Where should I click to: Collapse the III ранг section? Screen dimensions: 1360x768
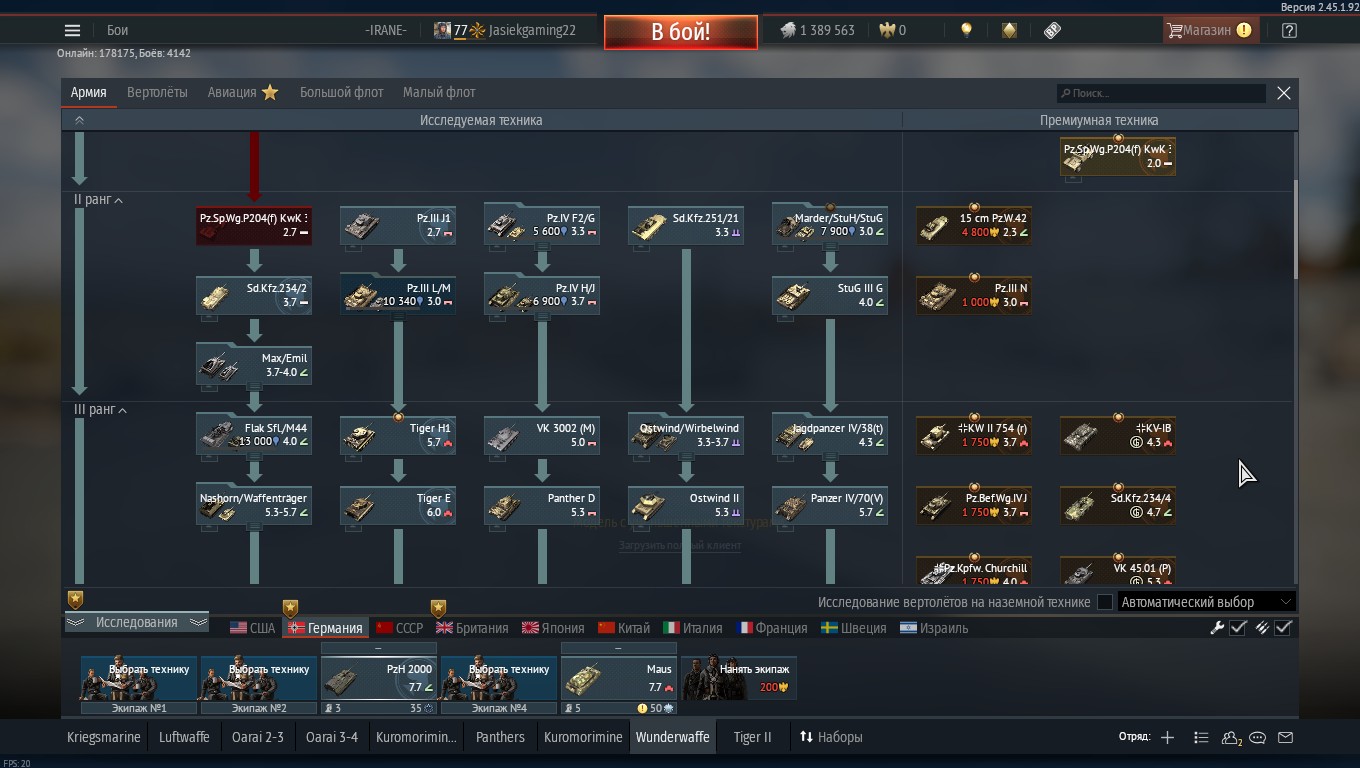click(101, 410)
